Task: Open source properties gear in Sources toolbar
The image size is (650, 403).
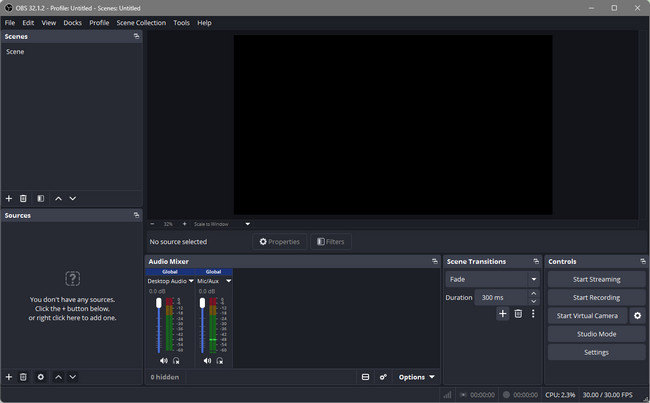Action: [41, 377]
